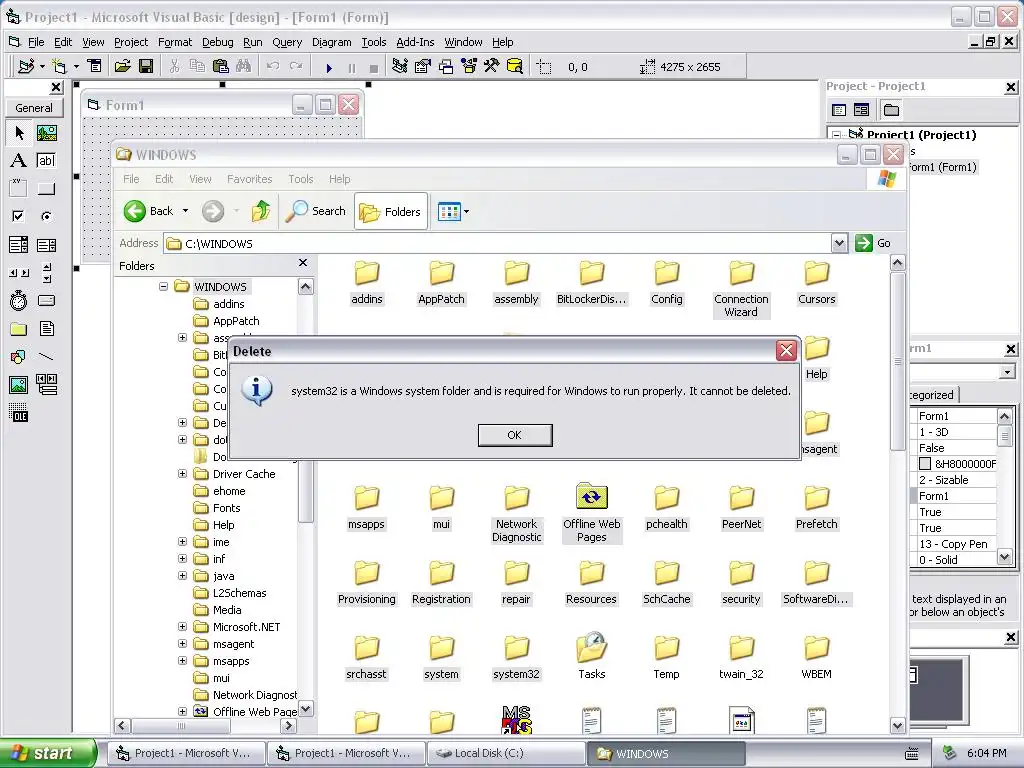Screen dimensions: 1024x768
Task: Click the Save Project floppy disk icon
Action: coord(146,67)
